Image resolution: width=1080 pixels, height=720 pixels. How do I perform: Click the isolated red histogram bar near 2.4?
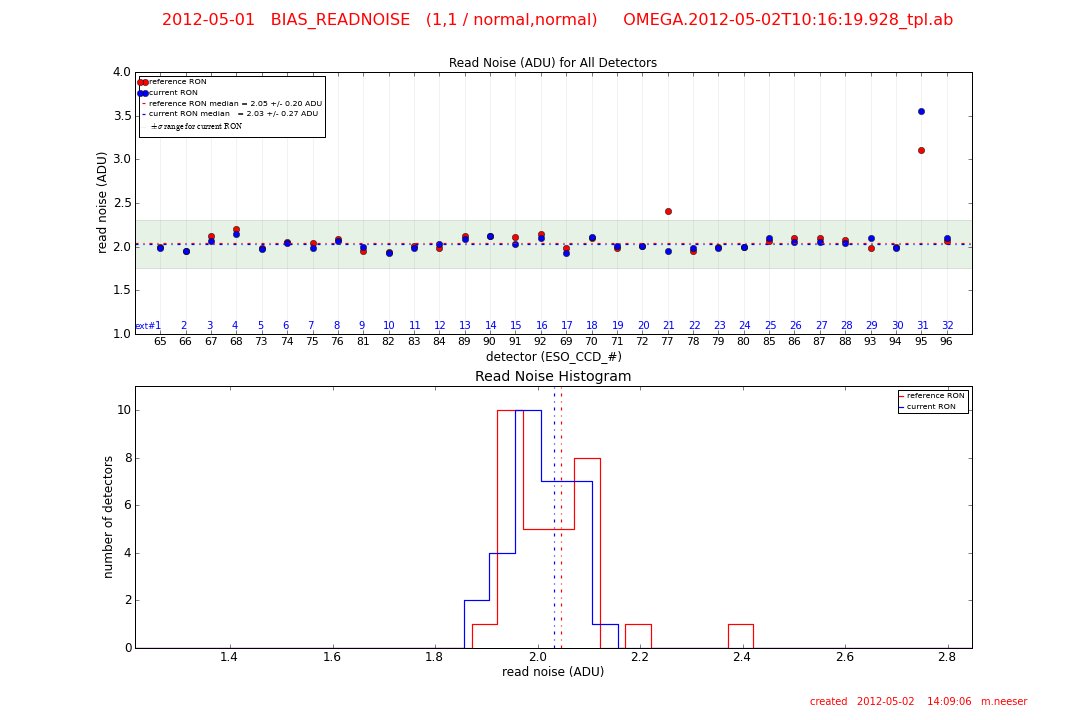tap(740, 636)
